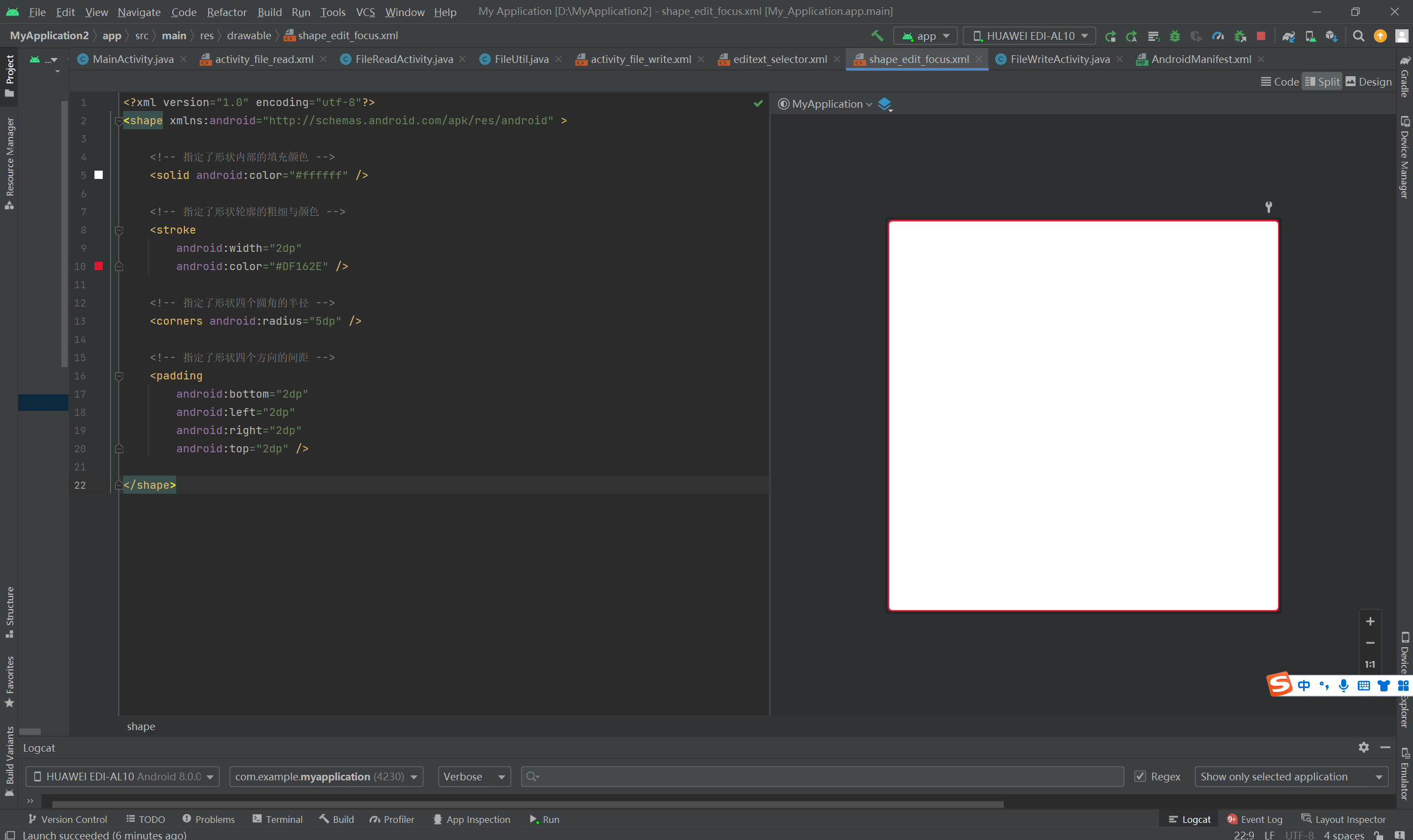Click the Search Everywhere magnifier icon
This screenshot has height=840, width=1413.
(x=1358, y=36)
